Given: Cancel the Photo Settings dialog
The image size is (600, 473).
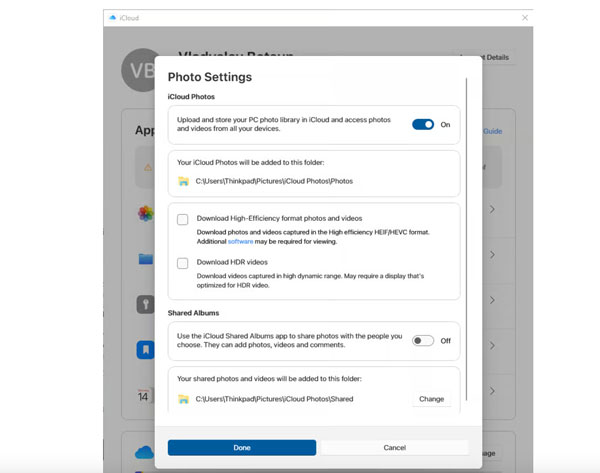Looking at the screenshot, I should pyautogui.click(x=395, y=447).
